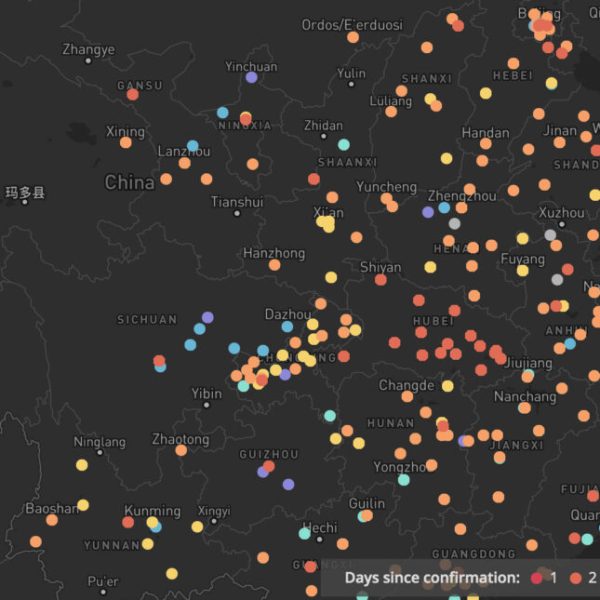Click the red legend swatch for day 1

coord(537,578)
